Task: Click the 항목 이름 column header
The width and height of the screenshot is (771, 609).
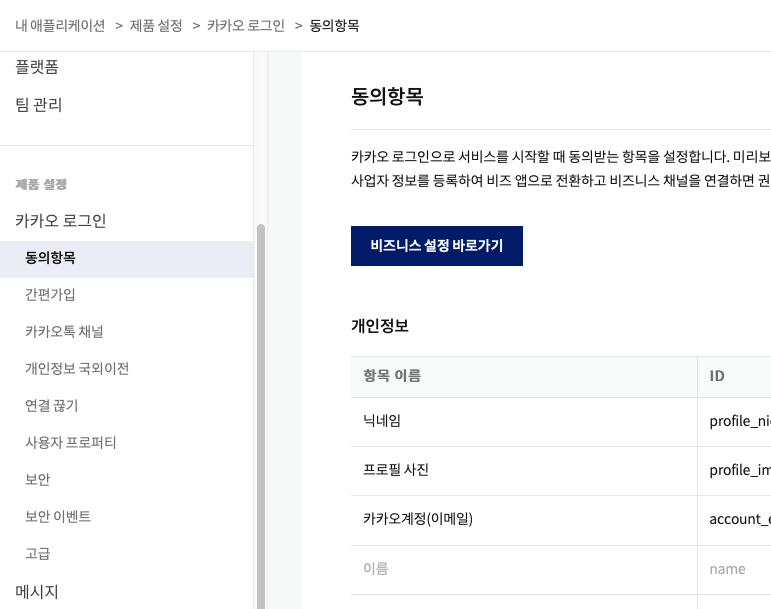Action: tap(524, 377)
